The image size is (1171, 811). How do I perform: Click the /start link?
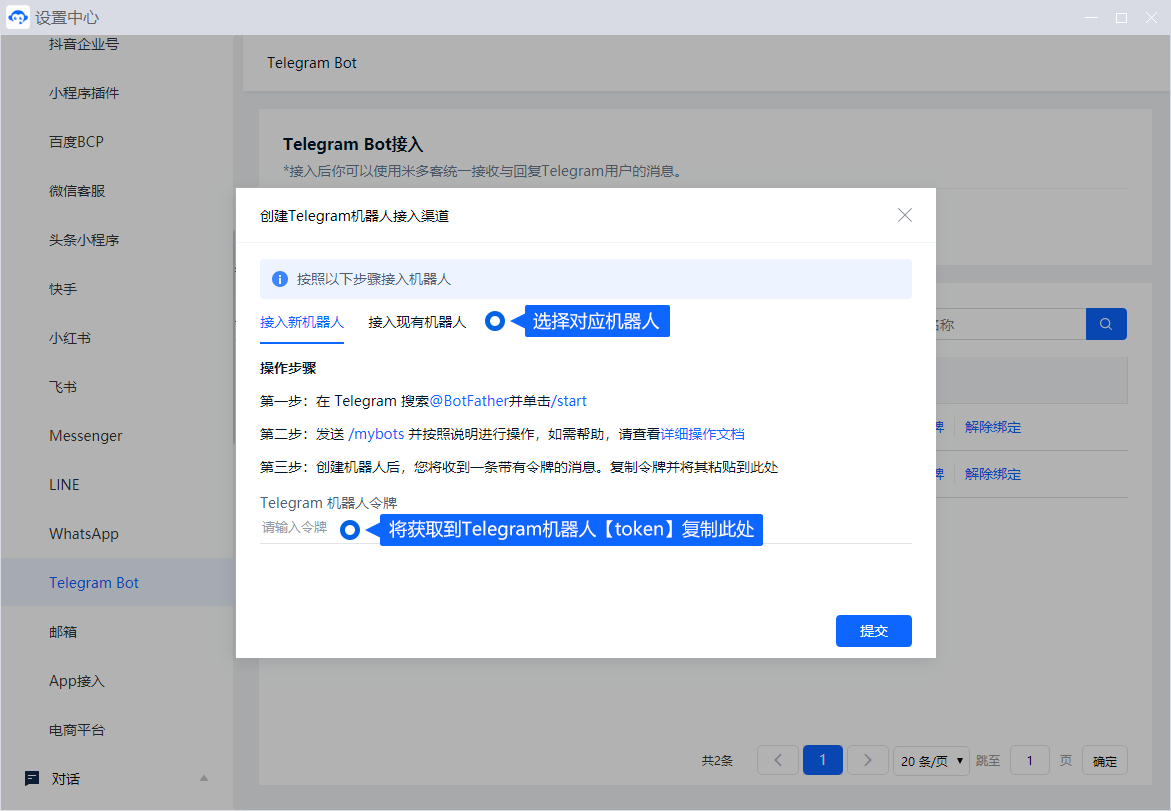pos(569,401)
